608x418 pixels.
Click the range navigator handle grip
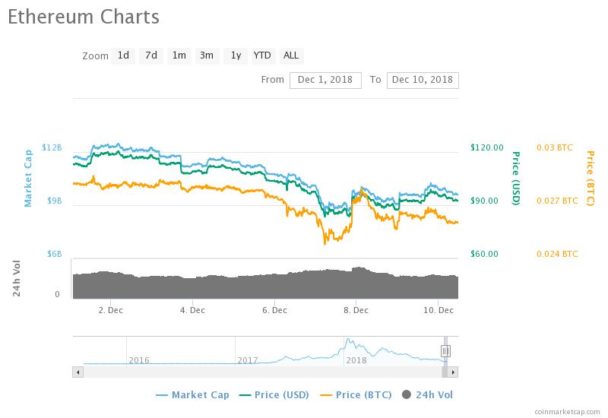tap(446, 351)
